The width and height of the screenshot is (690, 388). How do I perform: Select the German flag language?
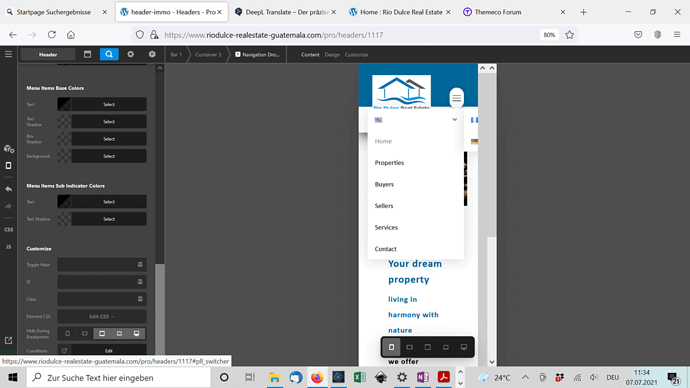click(474, 141)
